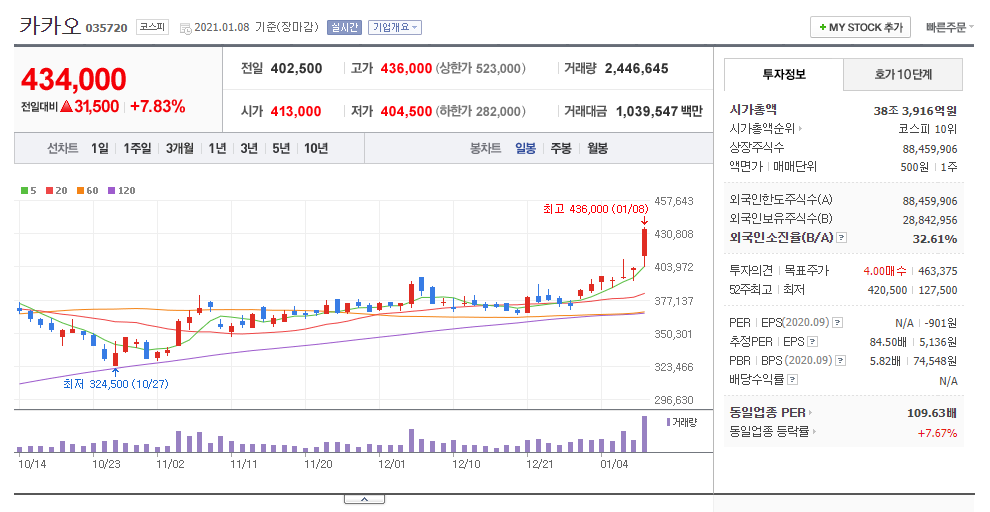This screenshot has width=990, height=512.
Task: Click the calendar icon before the 2021.01.08 date
Action: coord(186,28)
